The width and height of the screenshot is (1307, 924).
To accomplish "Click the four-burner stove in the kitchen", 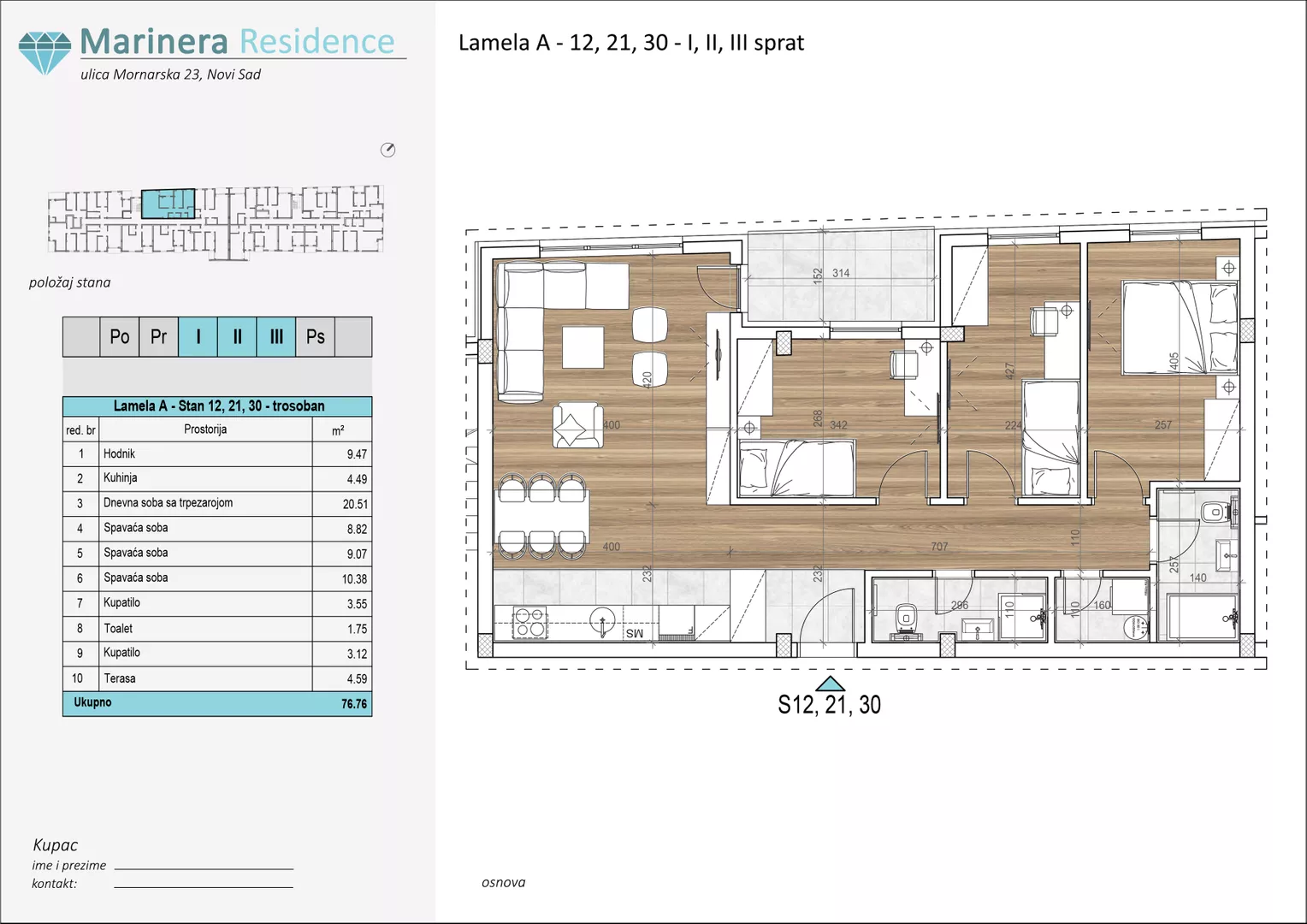I will tap(530, 622).
